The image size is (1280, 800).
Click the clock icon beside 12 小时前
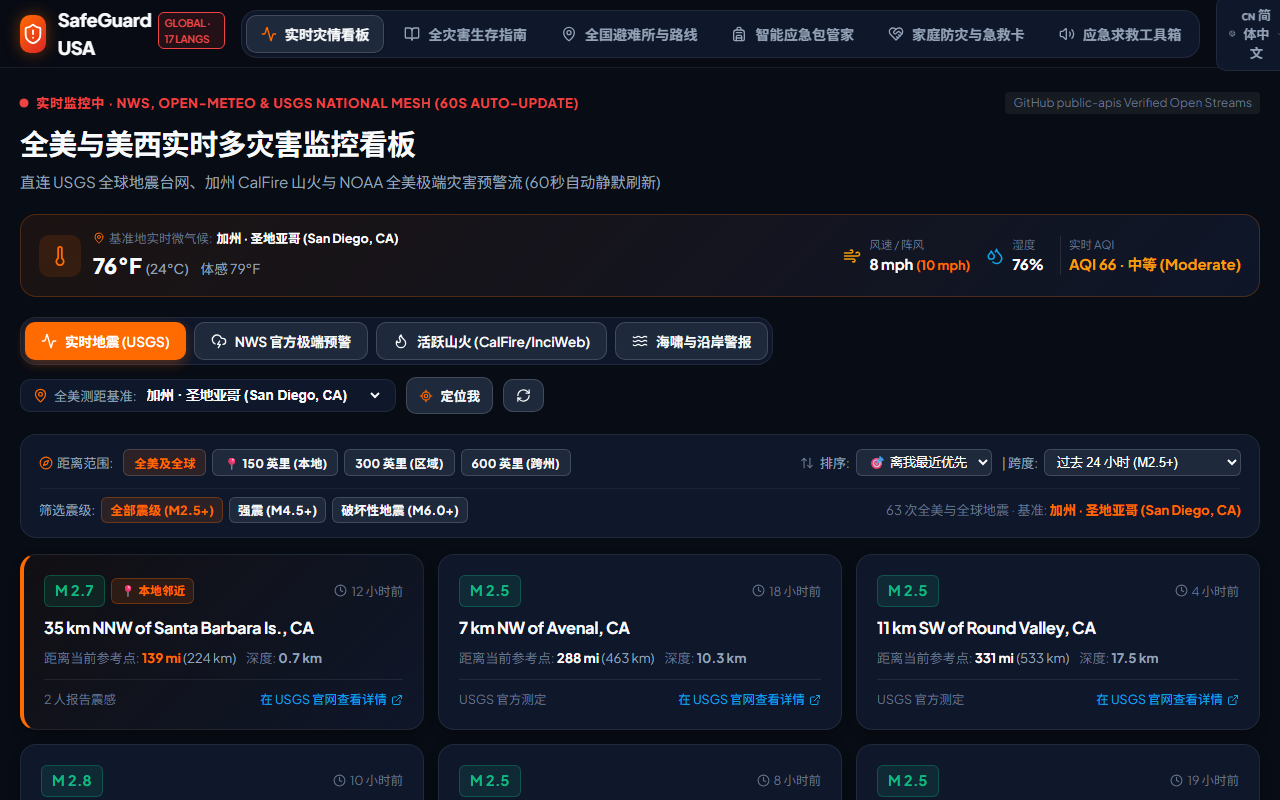tap(341, 591)
